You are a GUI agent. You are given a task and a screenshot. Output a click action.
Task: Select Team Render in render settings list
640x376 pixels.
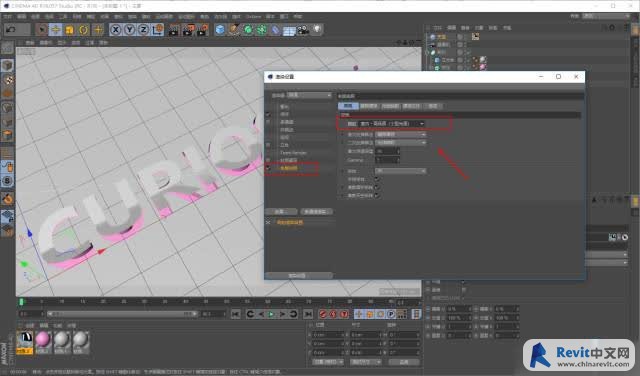pyautogui.click(x=293, y=152)
